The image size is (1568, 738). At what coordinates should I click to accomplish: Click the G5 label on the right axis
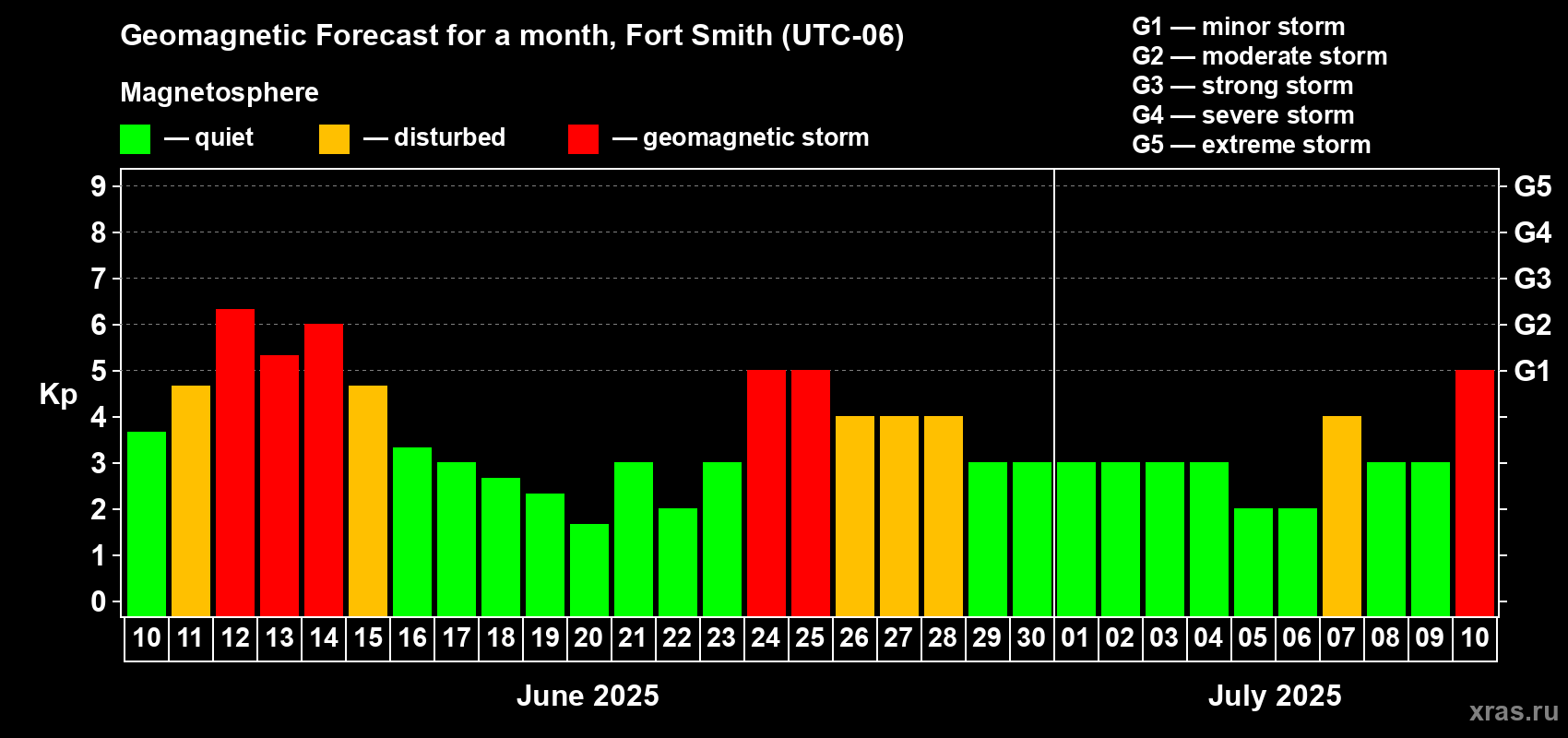click(x=1533, y=186)
